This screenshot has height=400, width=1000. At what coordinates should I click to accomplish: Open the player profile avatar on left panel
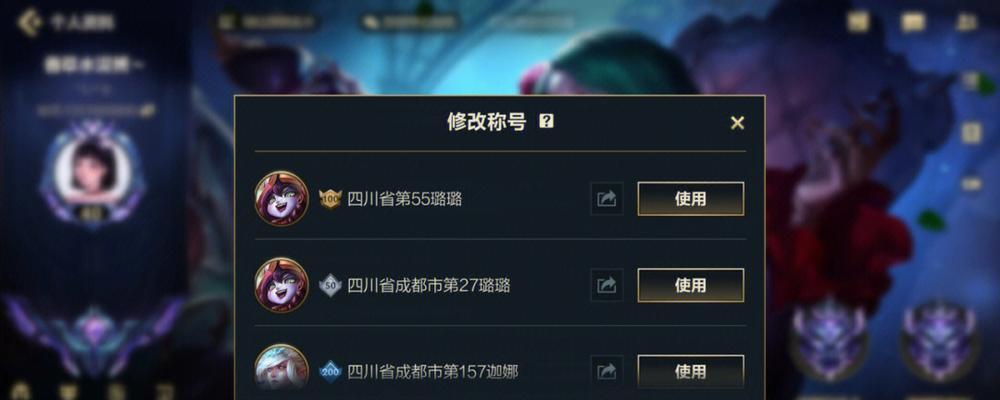pos(92,169)
